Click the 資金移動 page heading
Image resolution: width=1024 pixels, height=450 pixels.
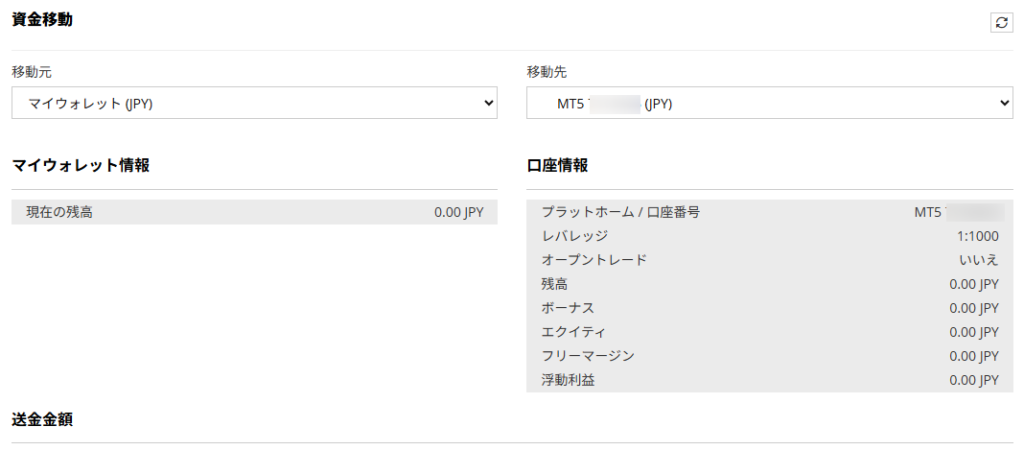tap(42, 19)
